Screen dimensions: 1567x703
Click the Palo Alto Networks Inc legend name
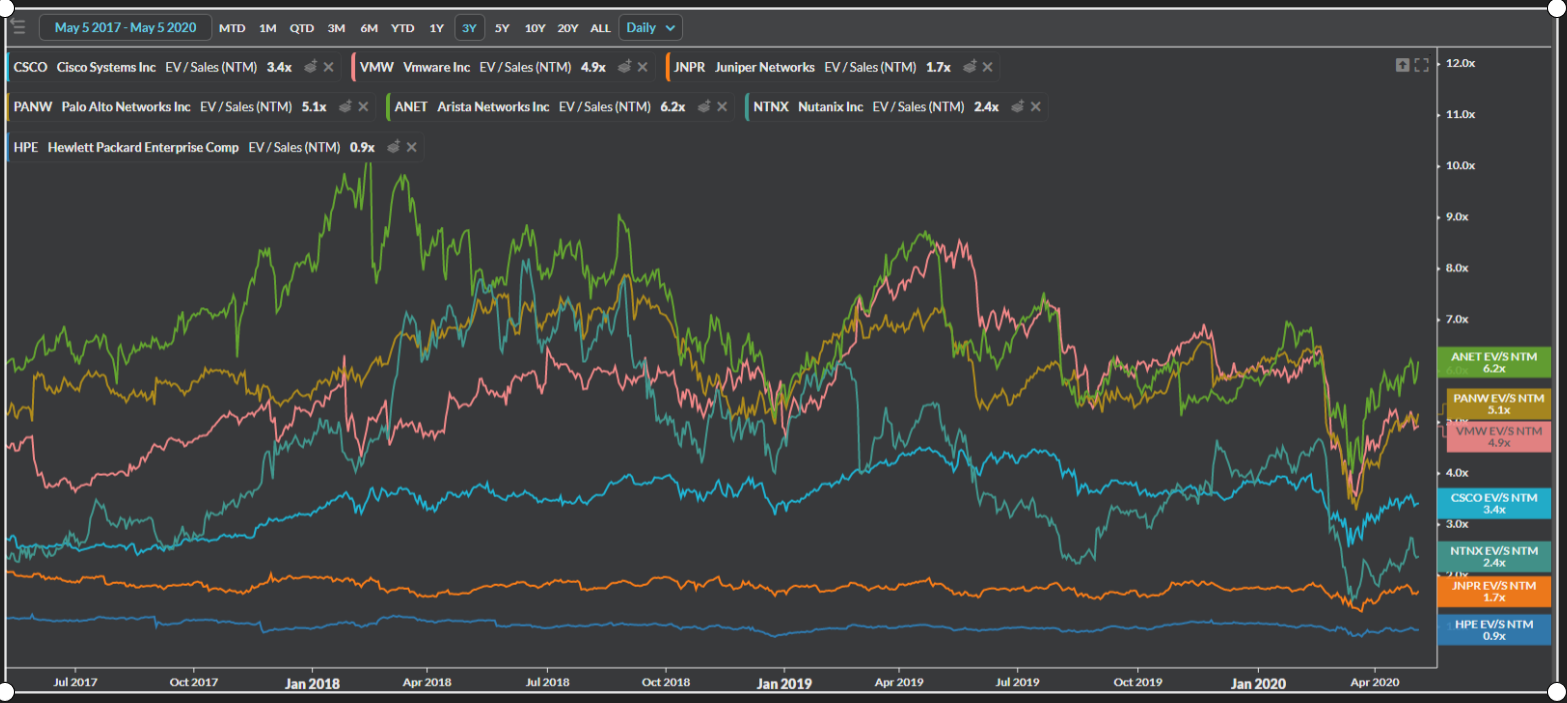tap(126, 106)
